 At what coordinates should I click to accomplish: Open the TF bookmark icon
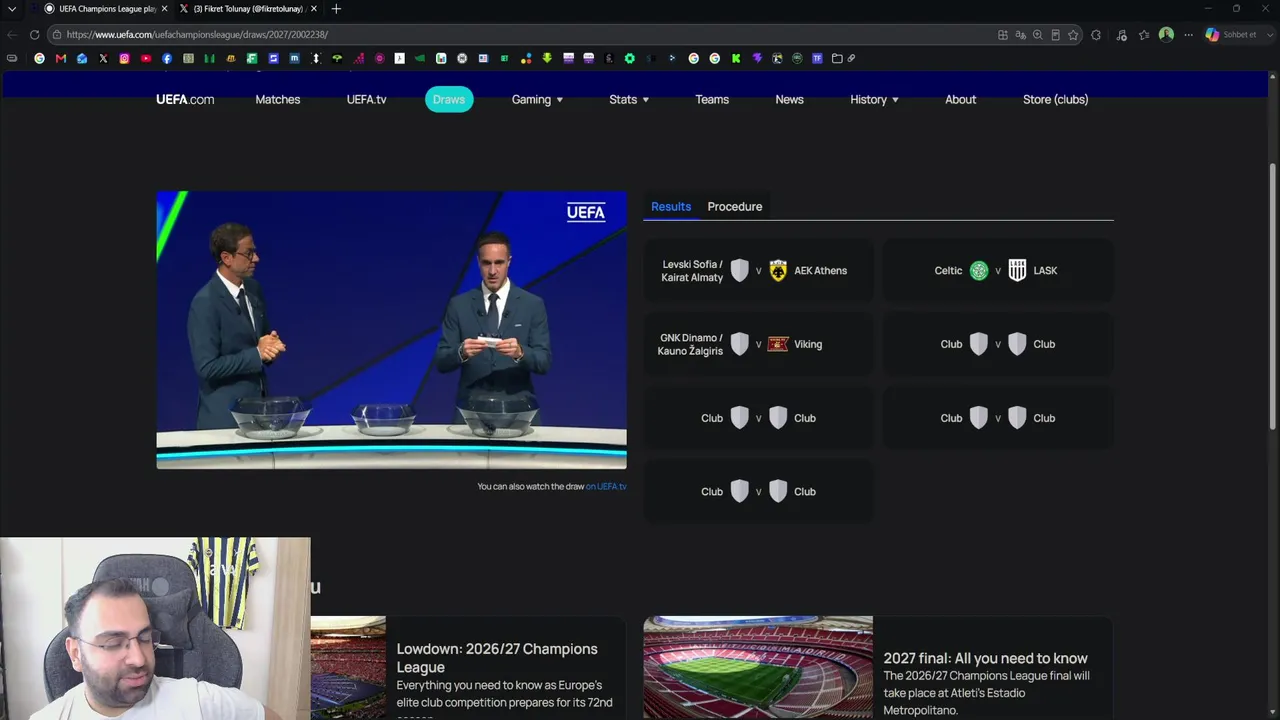click(817, 59)
